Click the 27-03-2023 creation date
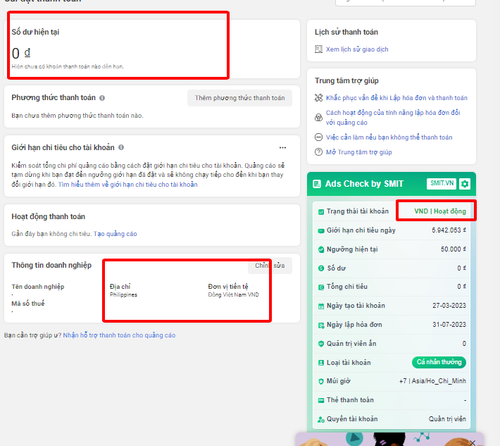Image resolution: width=500 pixels, height=446 pixels. click(449, 306)
